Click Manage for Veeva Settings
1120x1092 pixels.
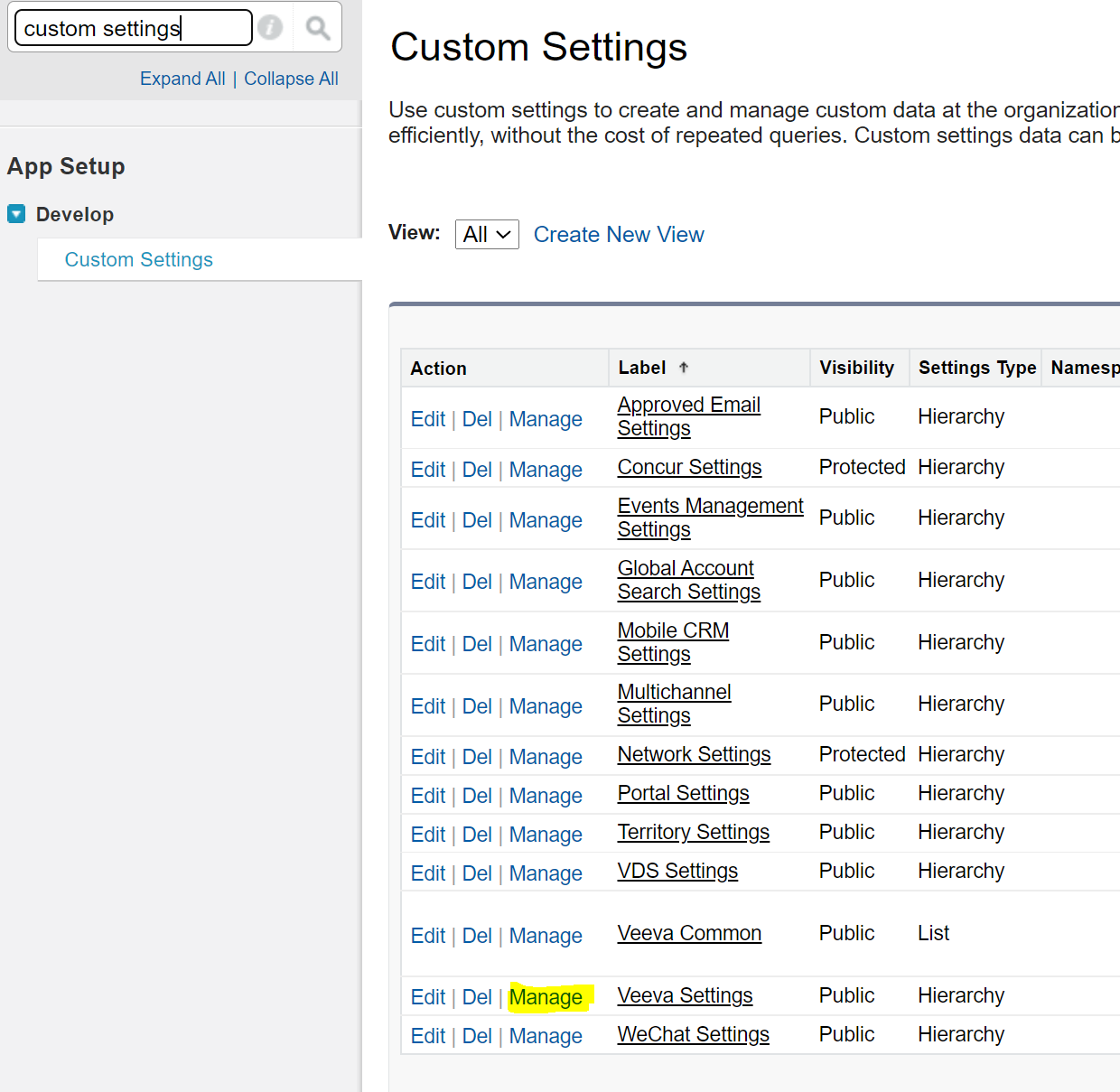546,997
